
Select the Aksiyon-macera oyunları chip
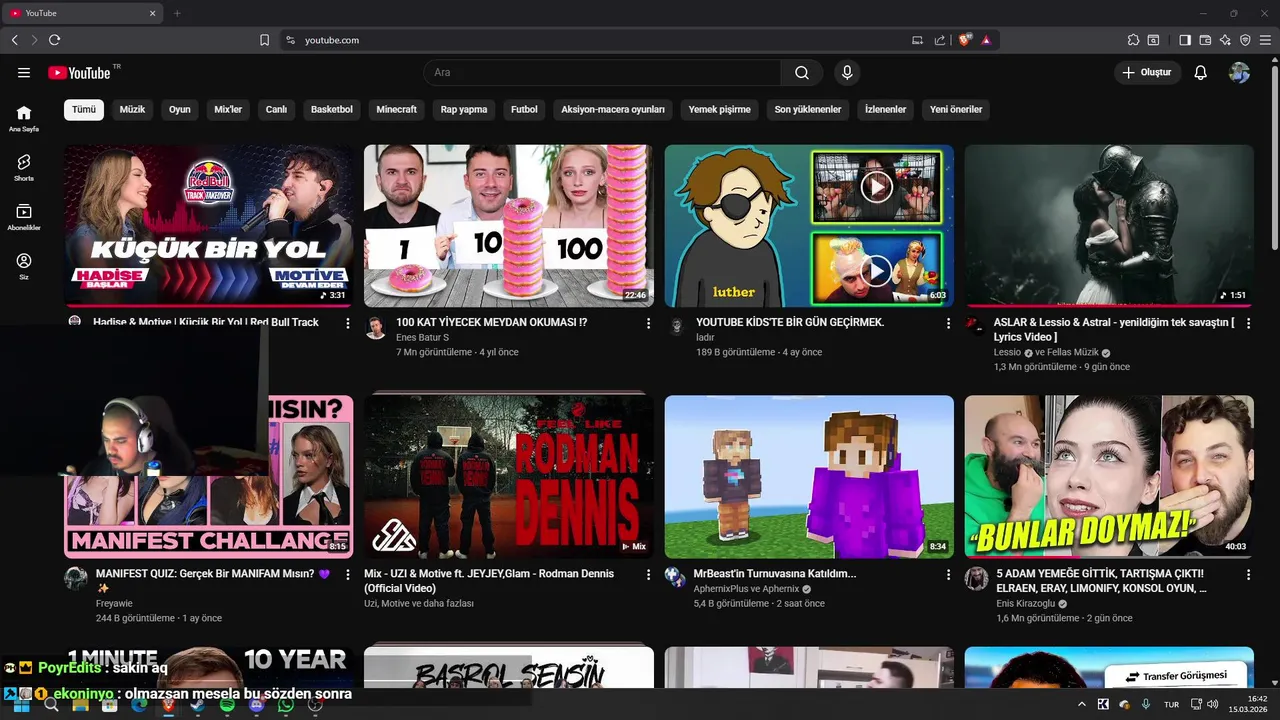point(613,109)
